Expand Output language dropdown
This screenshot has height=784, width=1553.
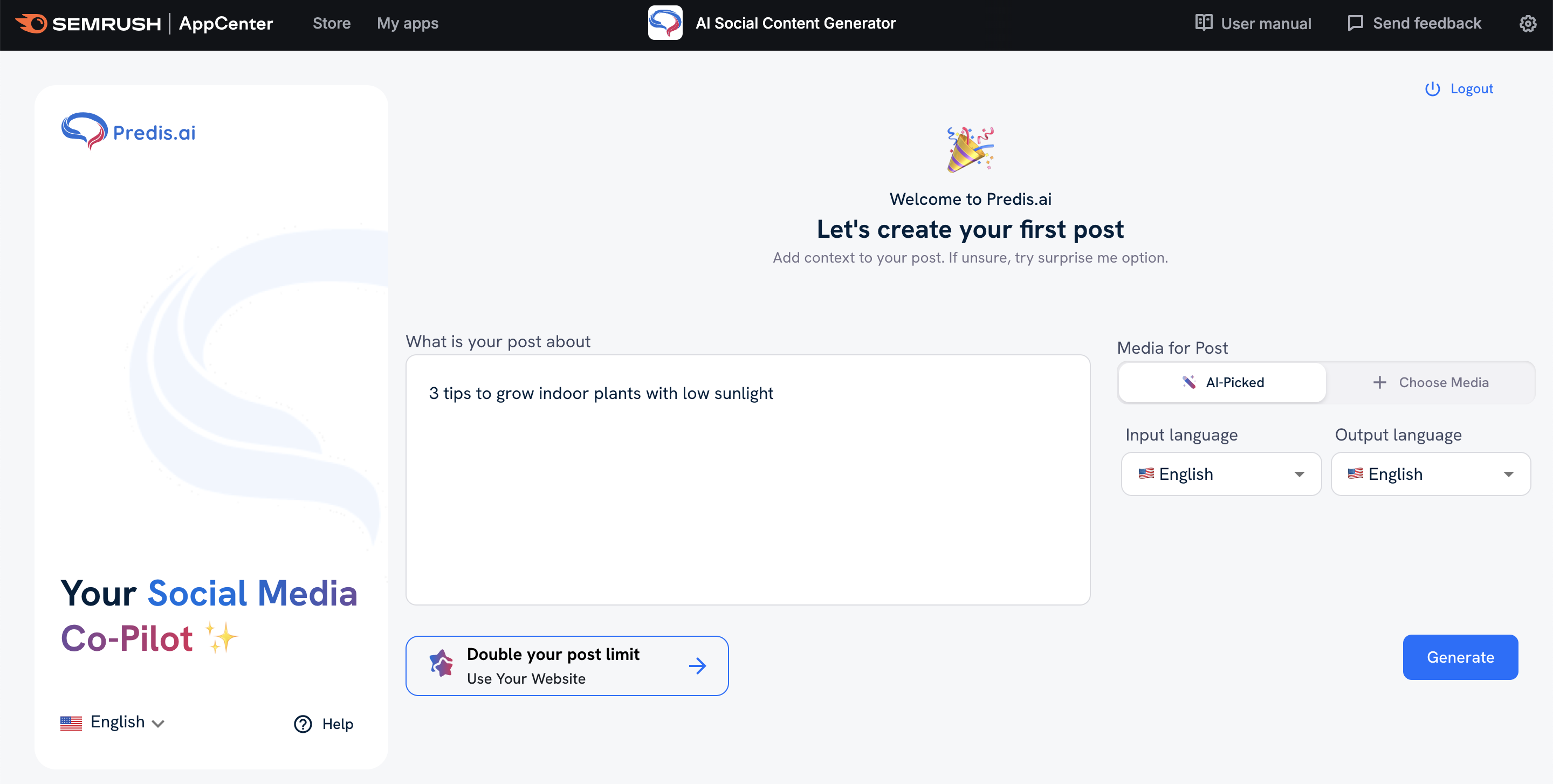pos(1431,474)
